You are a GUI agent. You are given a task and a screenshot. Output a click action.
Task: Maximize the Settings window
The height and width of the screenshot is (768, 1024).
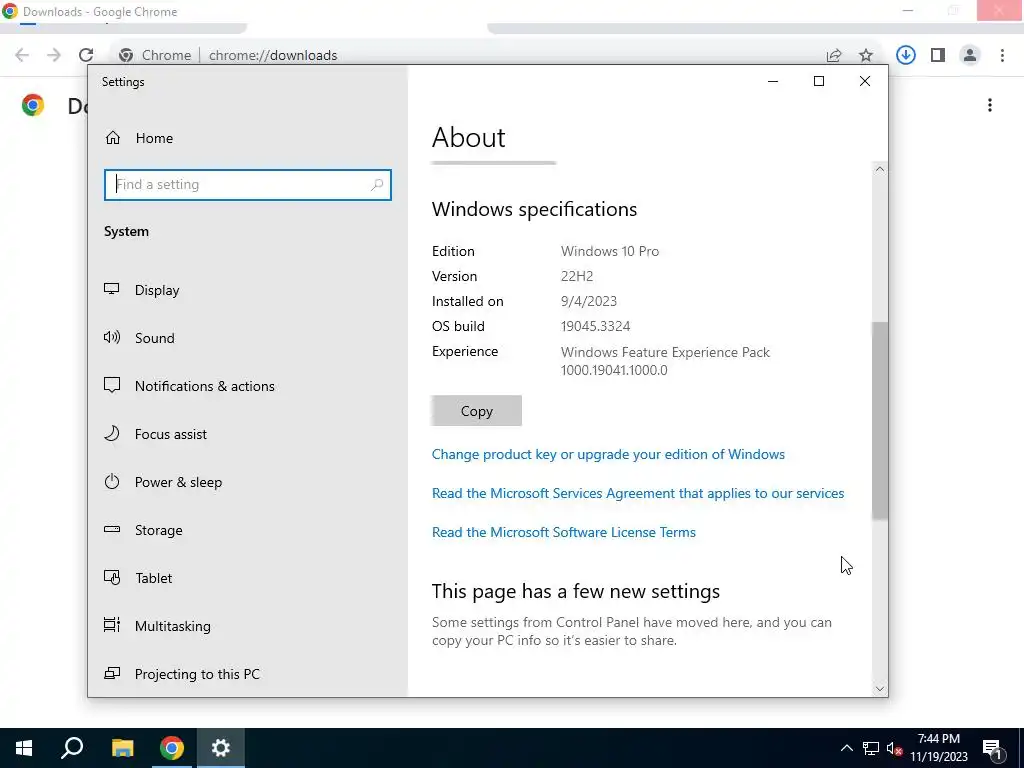click(819, 81)
